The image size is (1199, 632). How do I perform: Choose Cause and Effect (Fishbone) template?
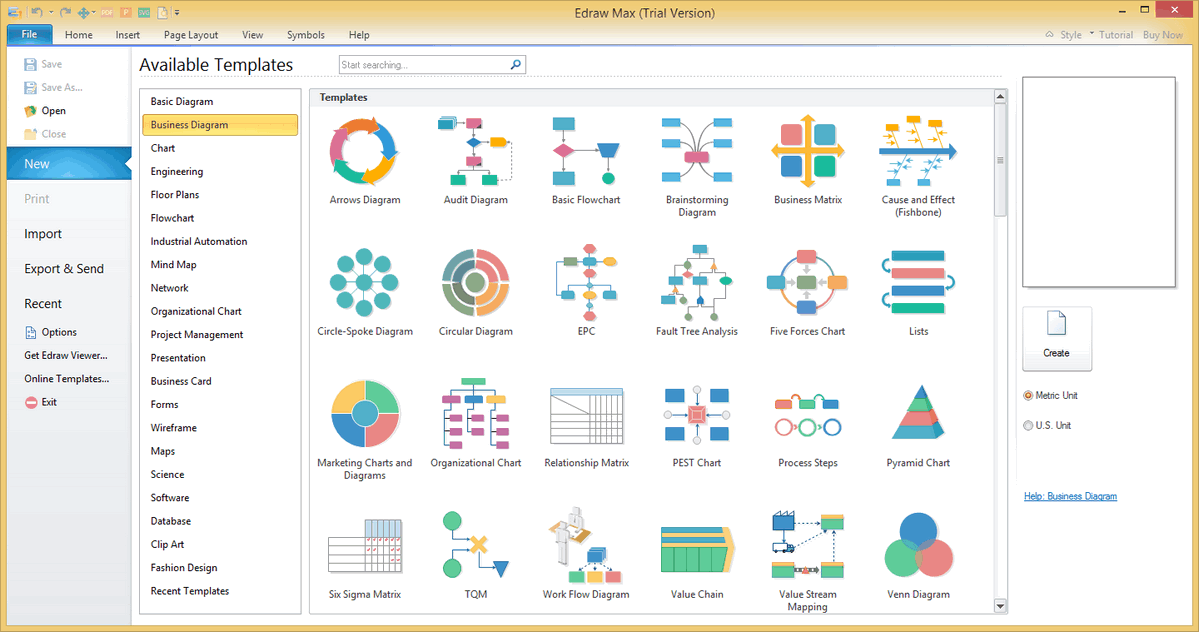[x=918, y=167]
